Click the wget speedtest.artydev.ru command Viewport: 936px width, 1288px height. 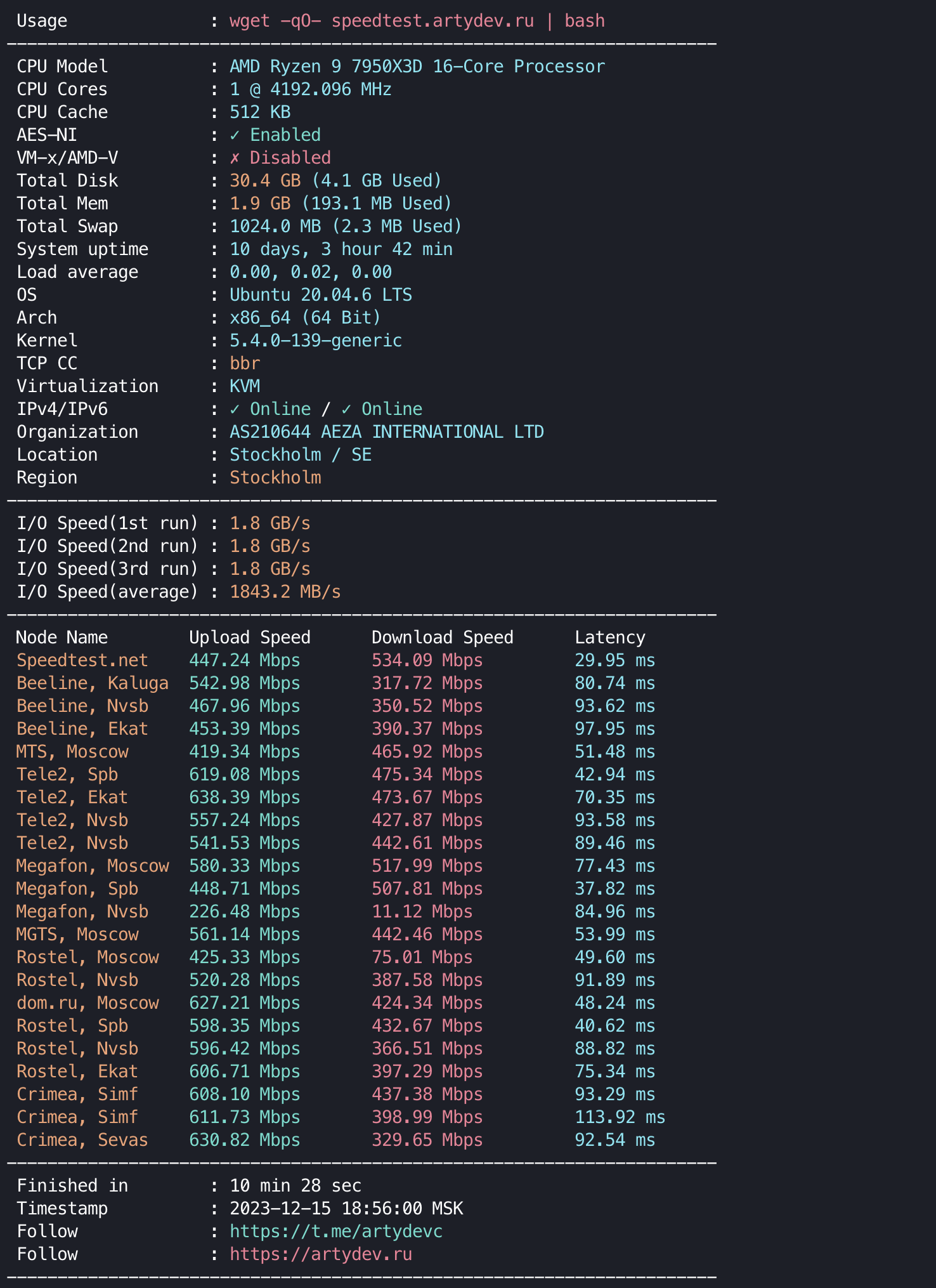coord(417,21)
